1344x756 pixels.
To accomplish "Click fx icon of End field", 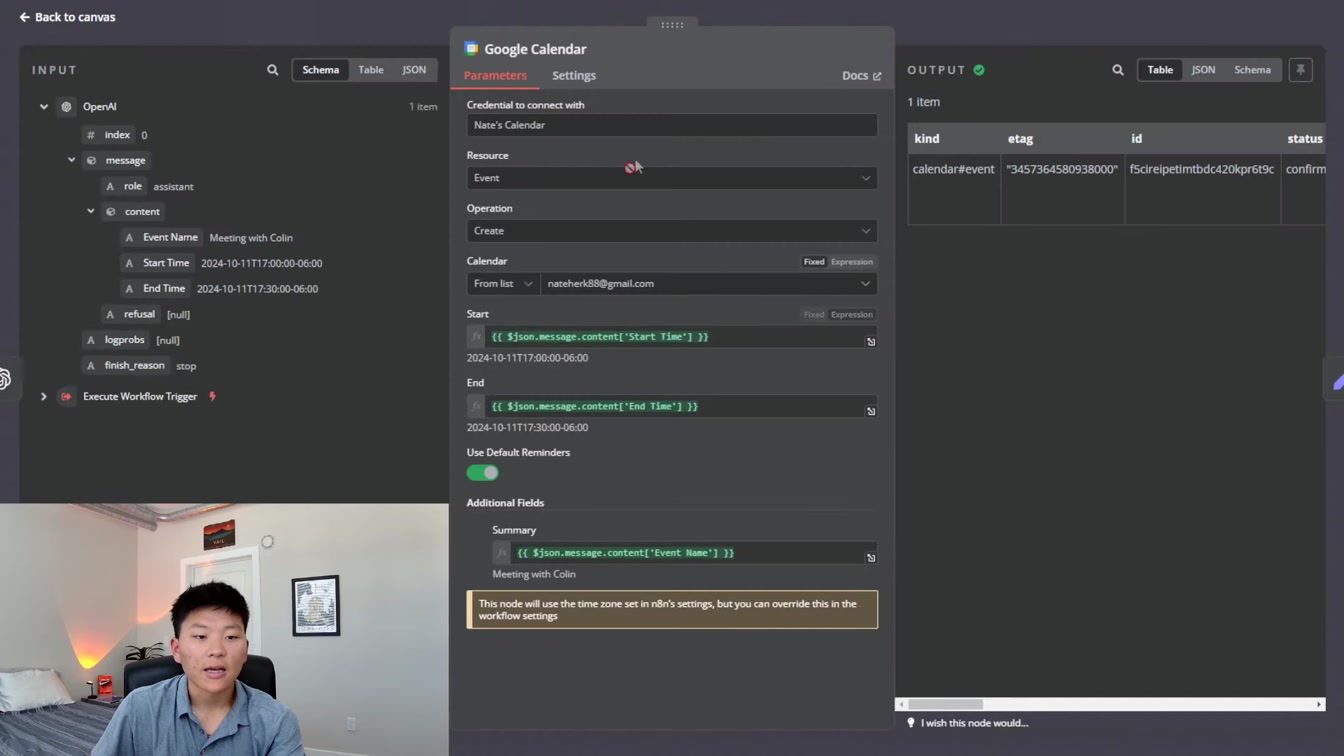I will click(x=476, y=407).
